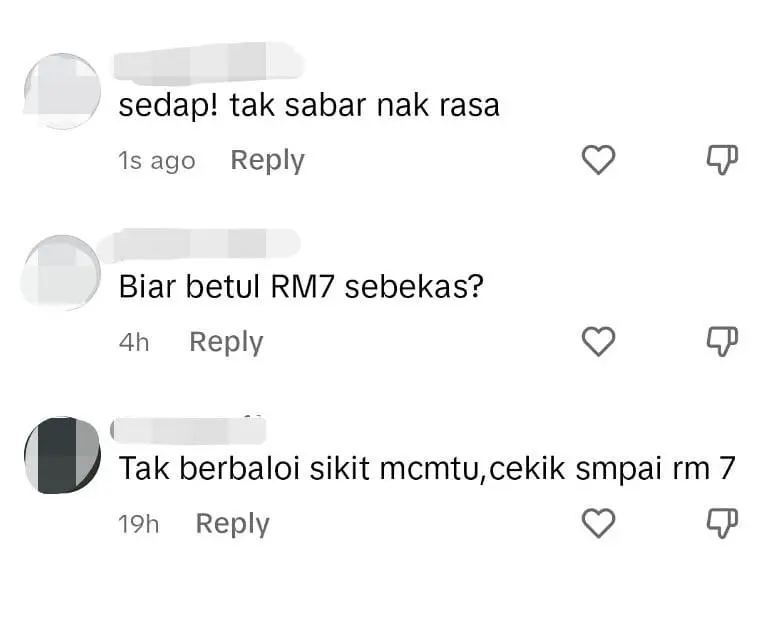This screenshot has height=644, width=768.
Task: Click the '1s ago' timestamp
Action: pos(157,161)
